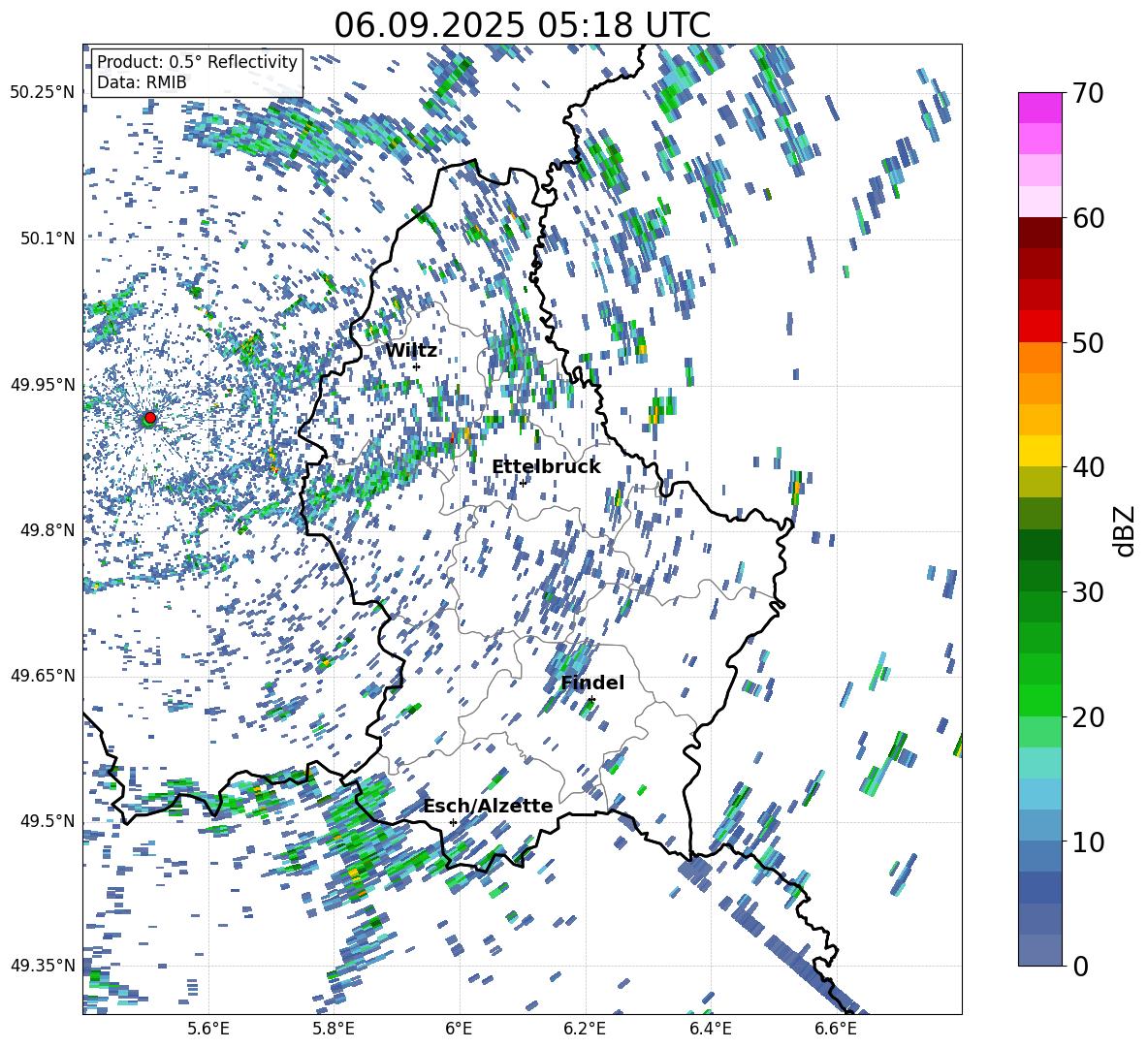Screen dimensions: 1148x1048
Task: Click the 6°E longitude label
Action: coord(459,1029)
